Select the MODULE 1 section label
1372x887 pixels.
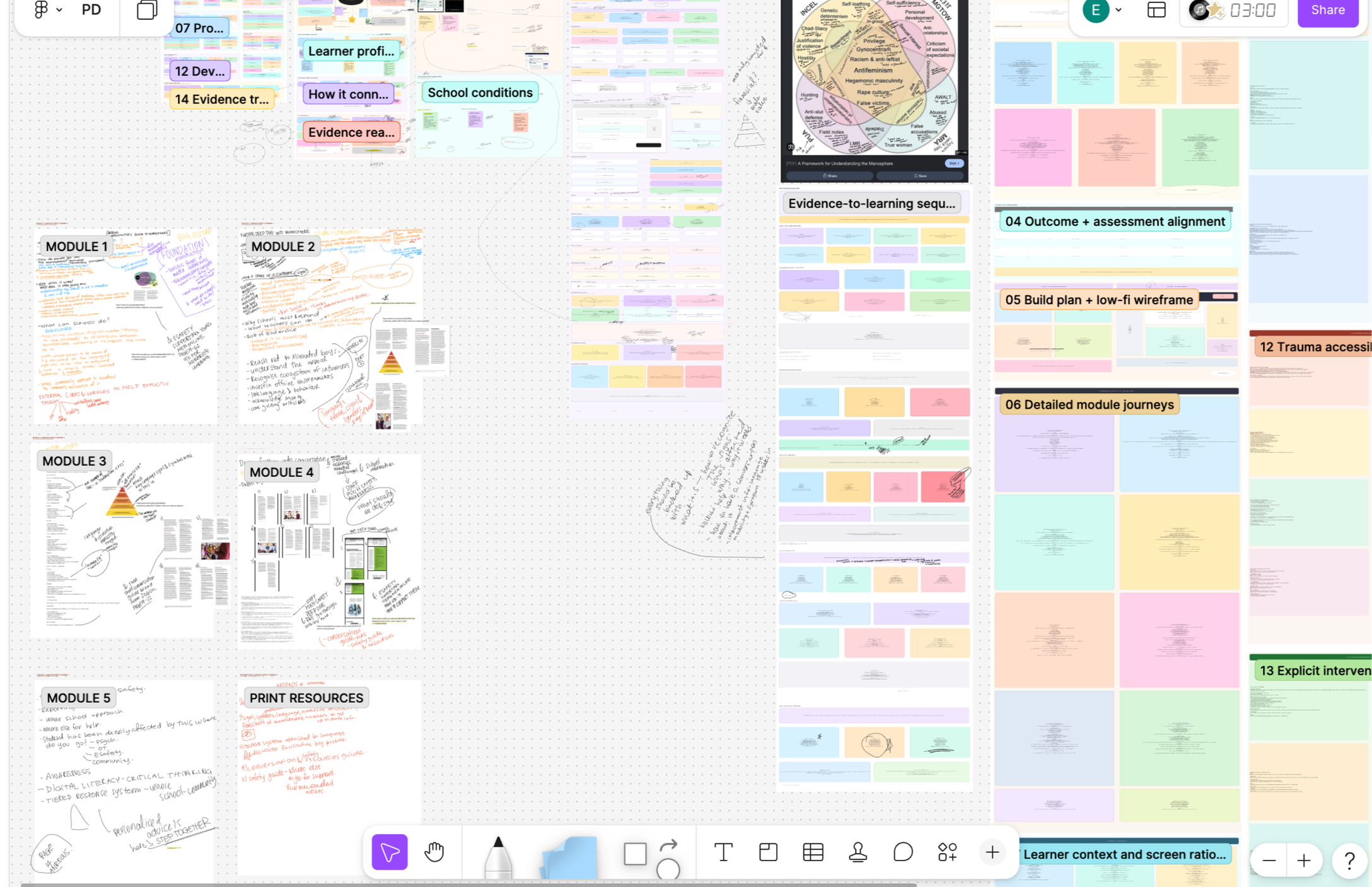click(x=76, y=247)
